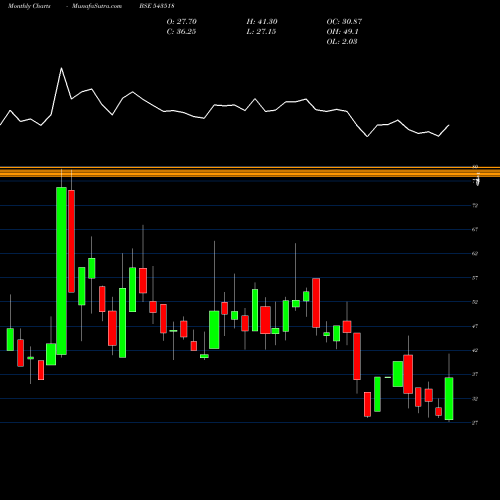Click the "OL: 2.03" reading
Screen dimensions: 500x500
(342, 42)
